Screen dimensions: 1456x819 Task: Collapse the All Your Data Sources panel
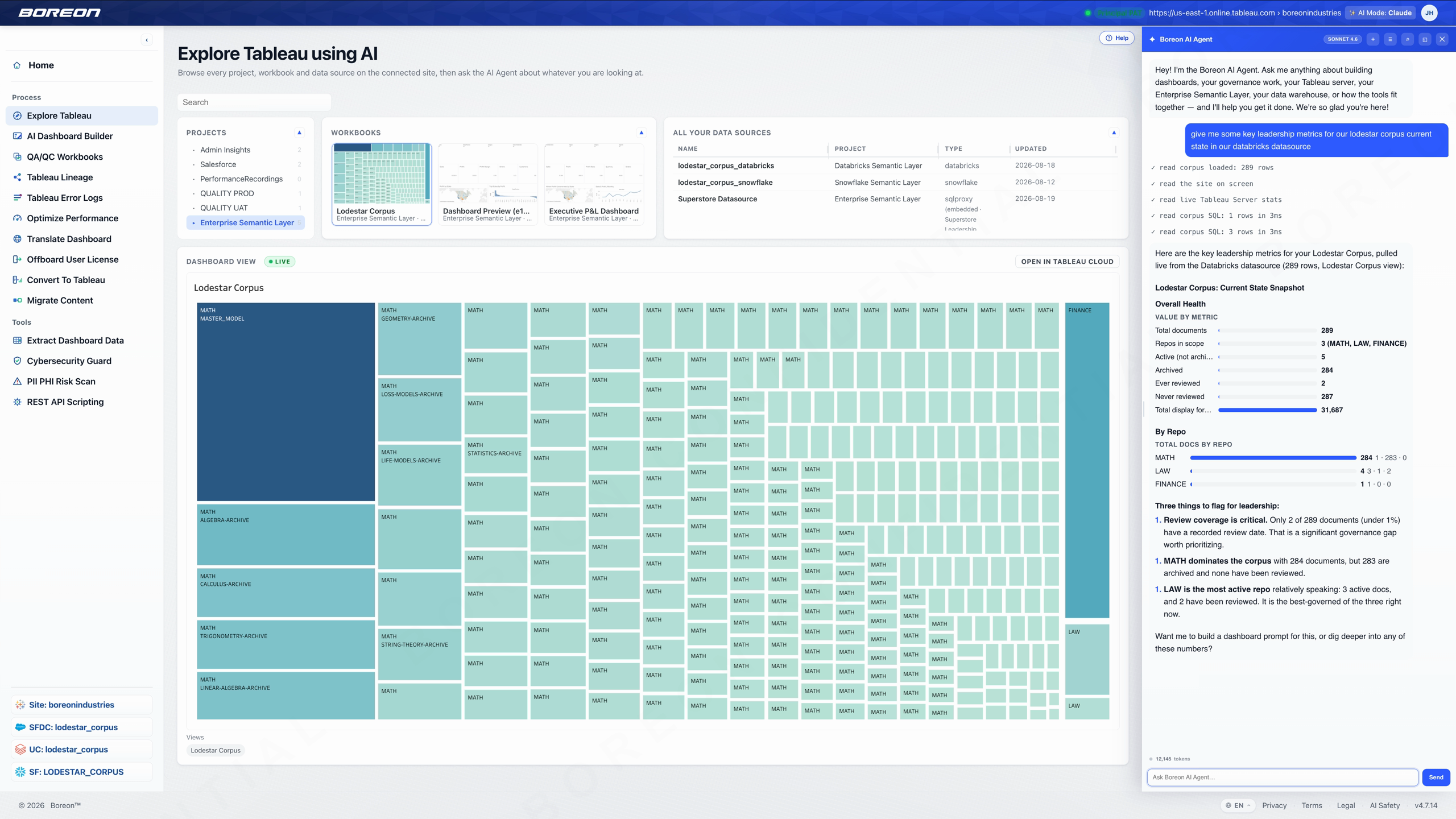point(1114,133)
